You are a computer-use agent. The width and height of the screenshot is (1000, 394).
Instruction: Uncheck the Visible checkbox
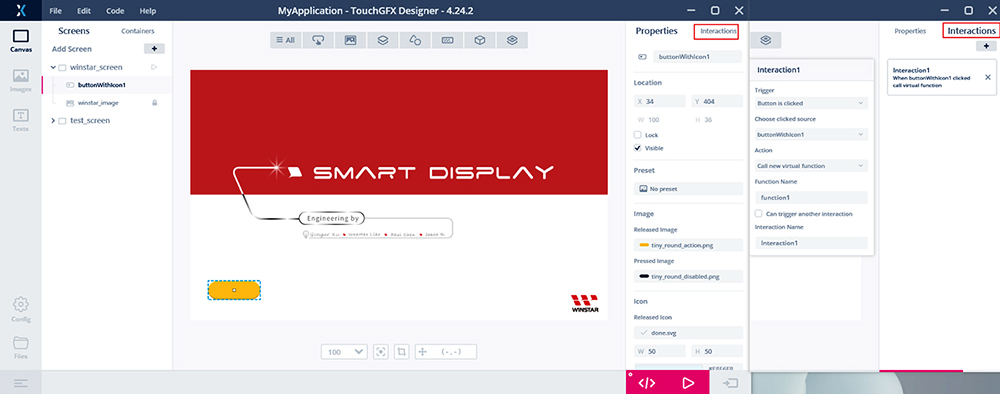[x=637, y=148]
